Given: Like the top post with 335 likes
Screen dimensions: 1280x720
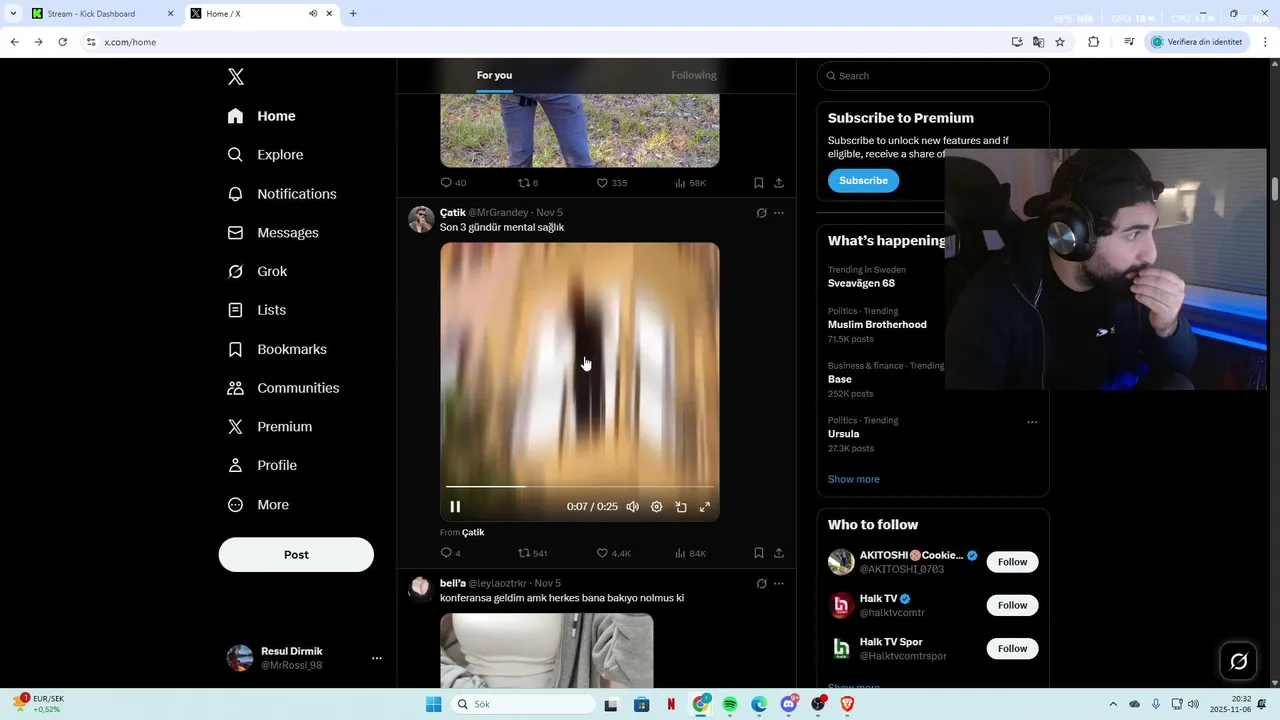Looking at the screenshot, I should click(602, 183).
